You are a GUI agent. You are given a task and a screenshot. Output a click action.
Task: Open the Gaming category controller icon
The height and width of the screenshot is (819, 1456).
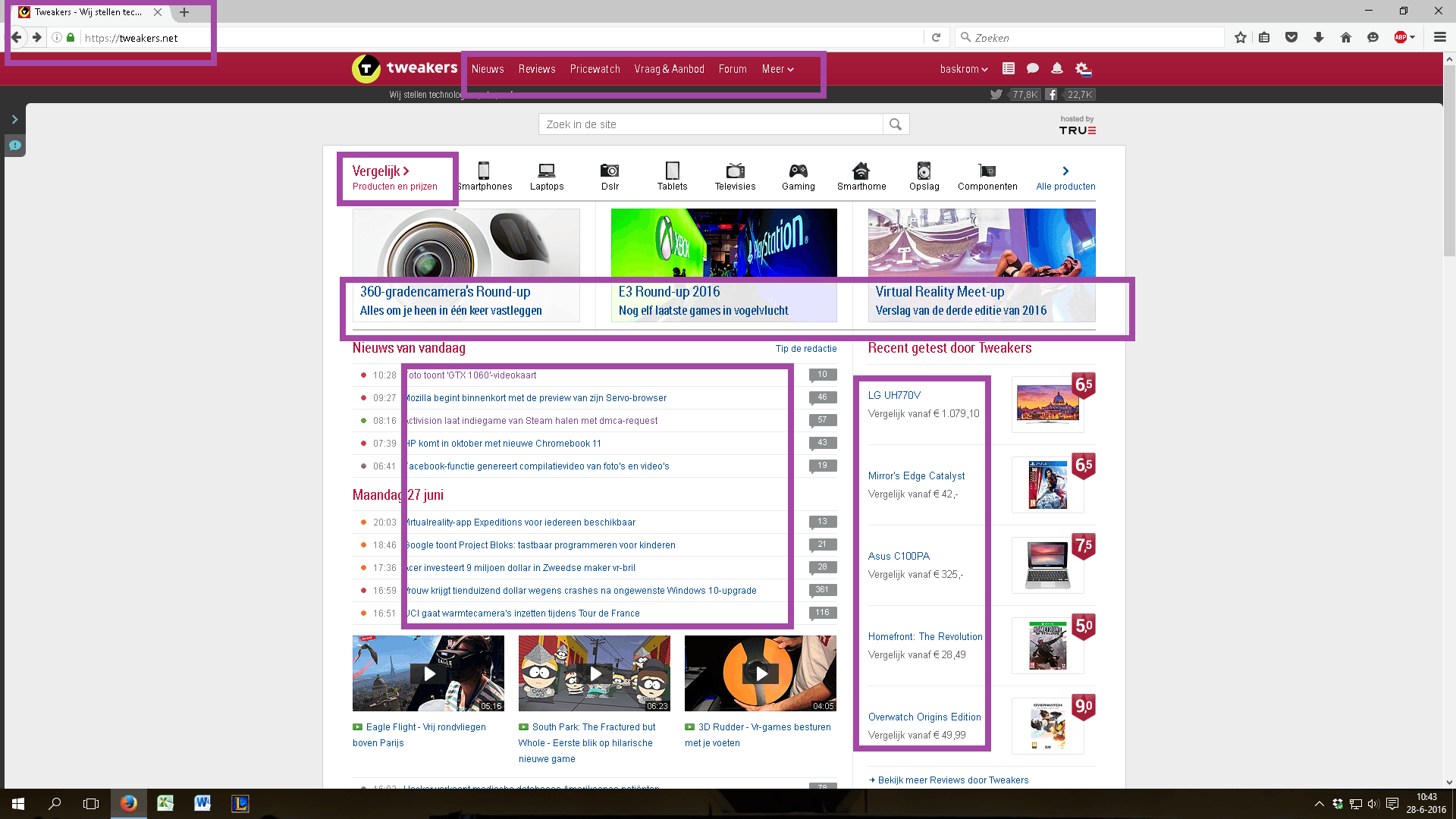click(798, 171)
